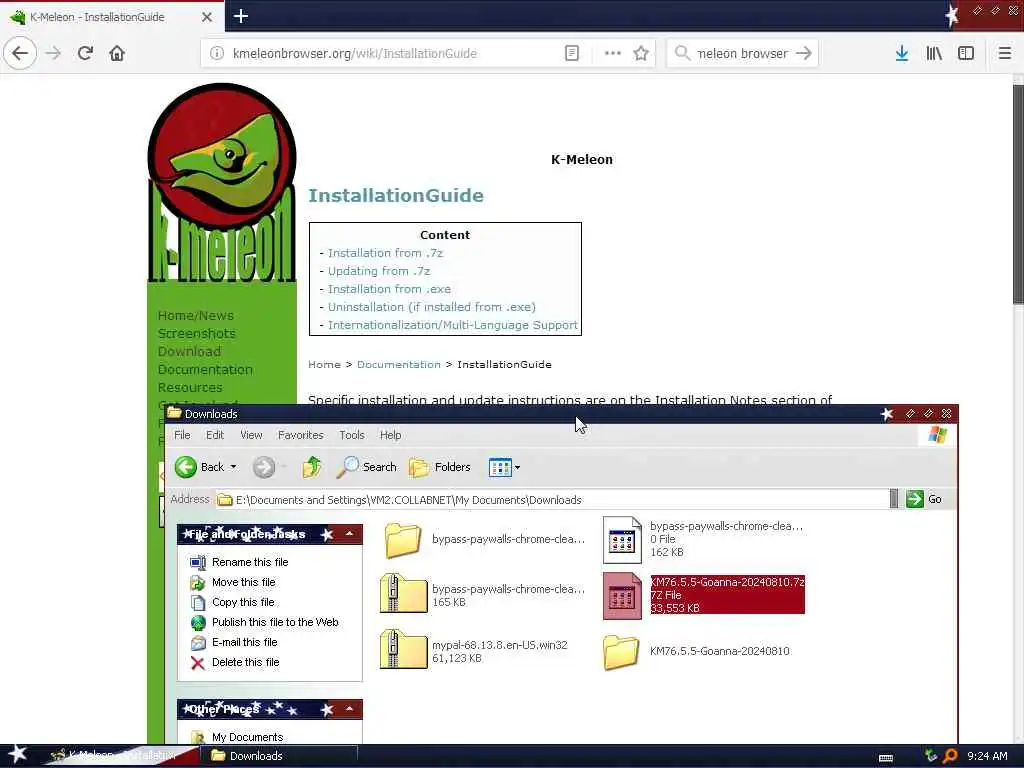The width and height of the screenshot is (1024, 768).
Task: Click the Explorer Forward button
Action: (x=264, y=467)
